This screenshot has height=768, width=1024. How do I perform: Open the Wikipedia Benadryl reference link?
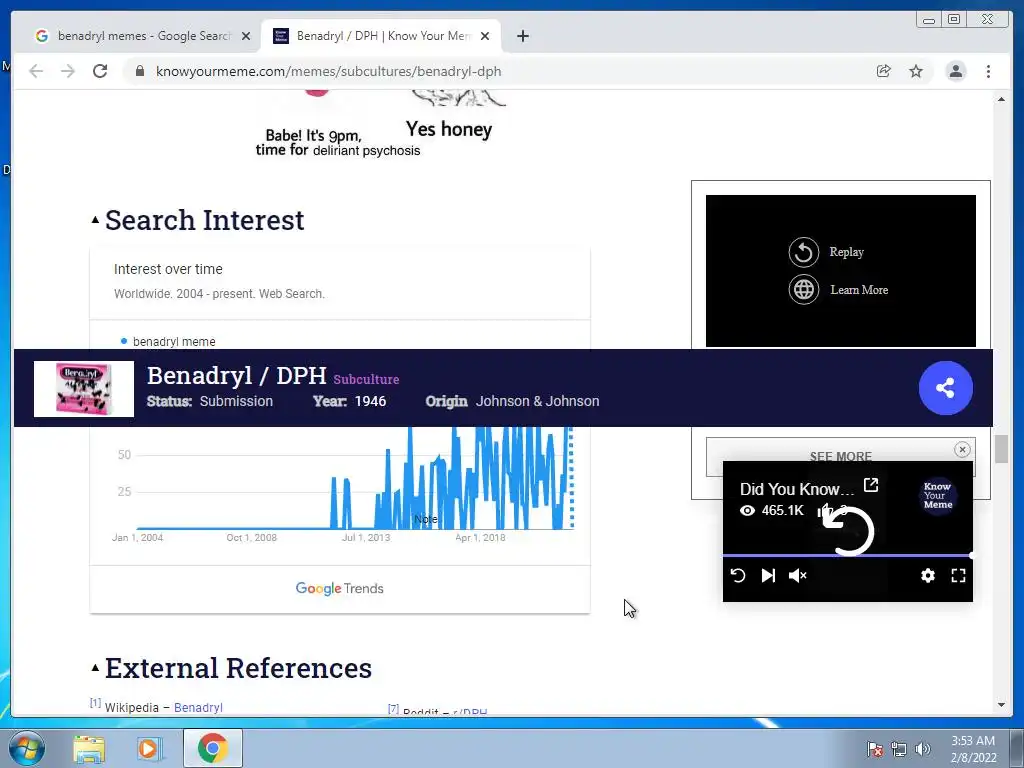[x=199, y=707]
